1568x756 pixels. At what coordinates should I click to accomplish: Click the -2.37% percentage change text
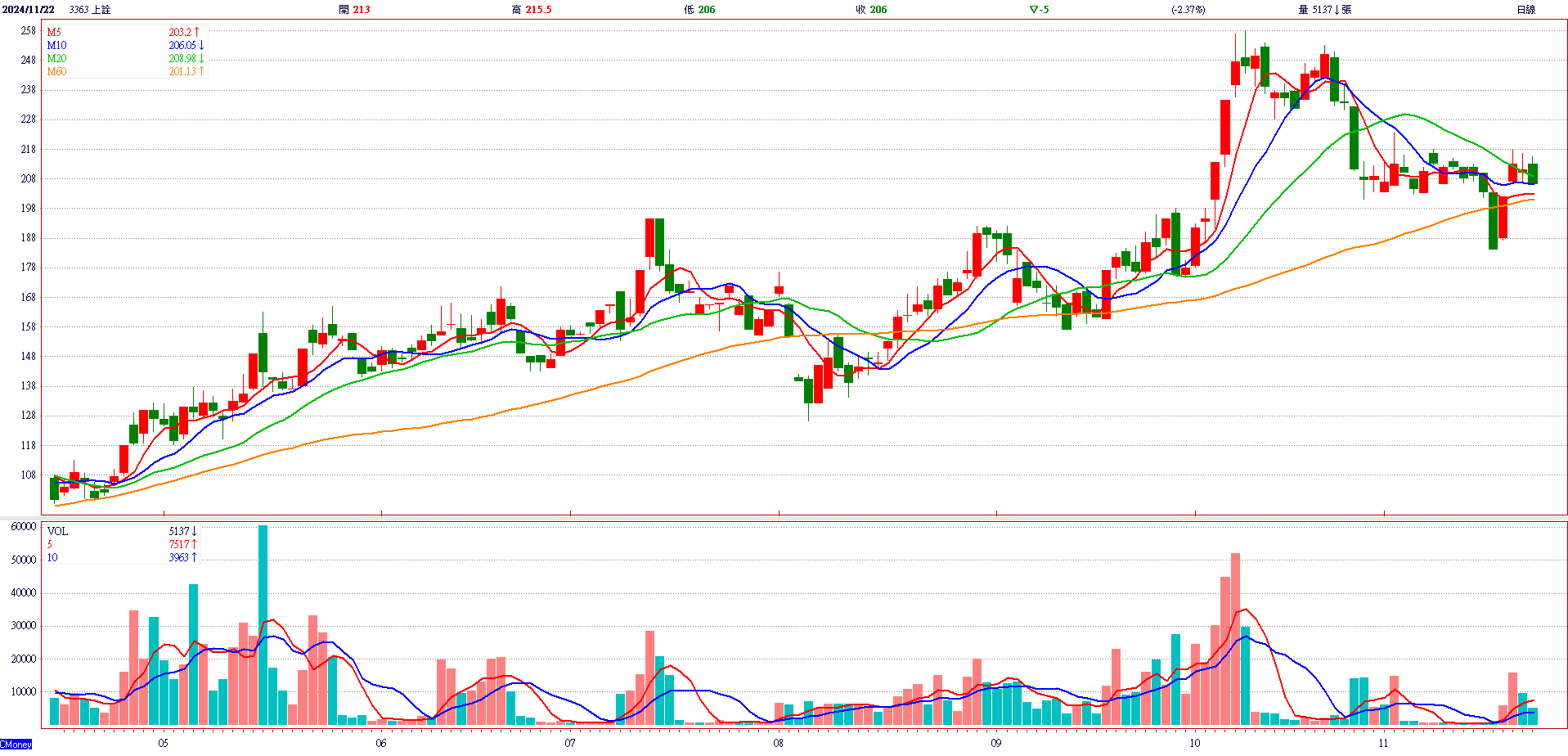[x=1188, y=10]
